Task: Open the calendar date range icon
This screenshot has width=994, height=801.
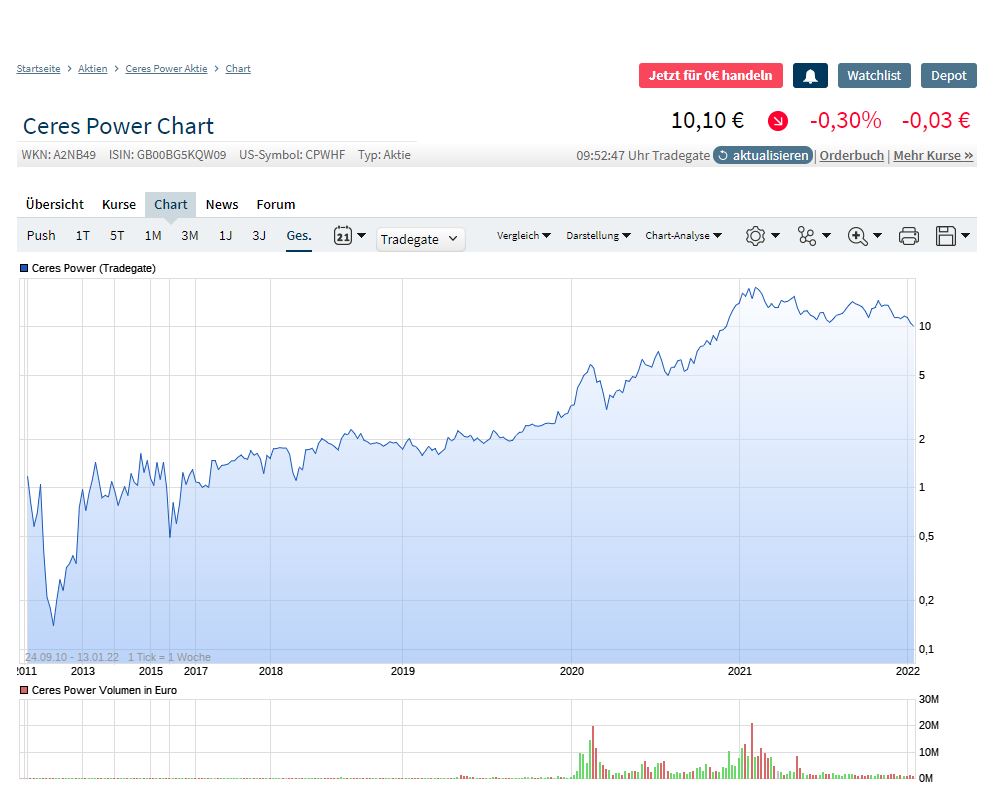Action: [343, 236]
